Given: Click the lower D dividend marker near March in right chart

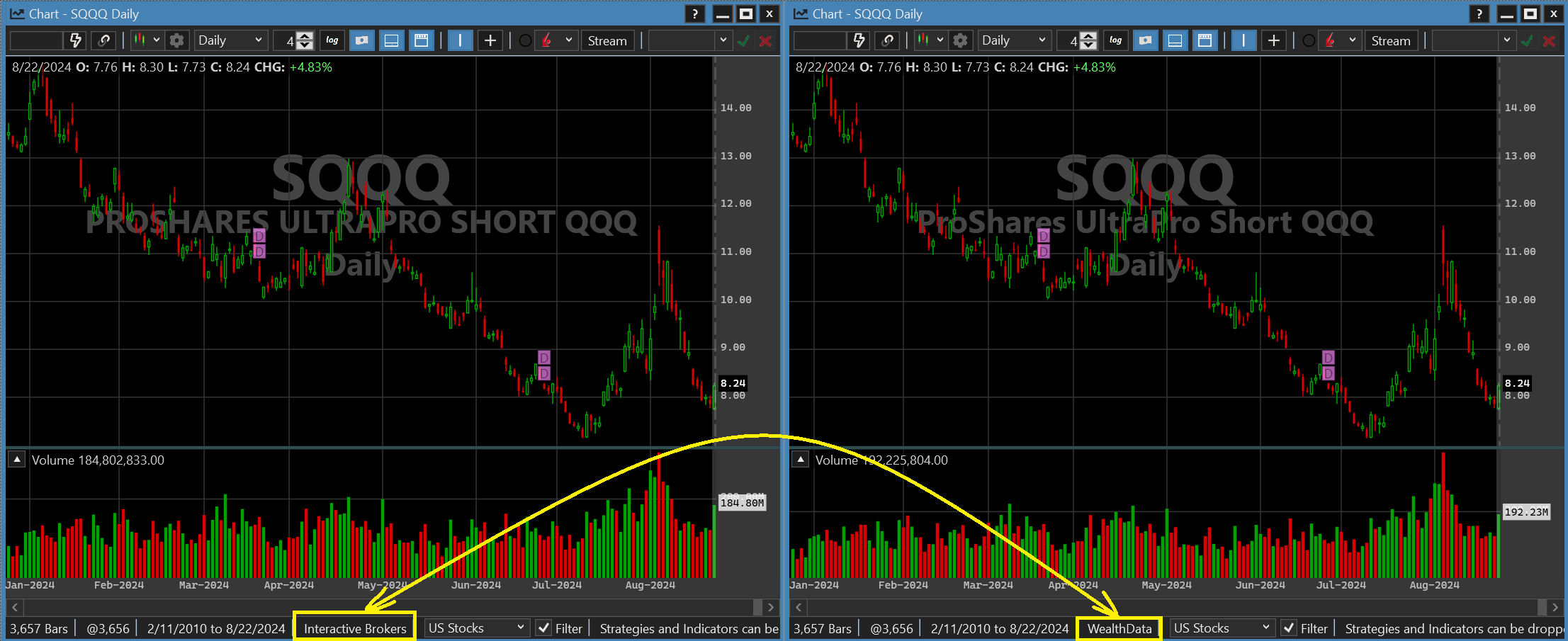Looking at the screenshot, I should point(1044,251).
